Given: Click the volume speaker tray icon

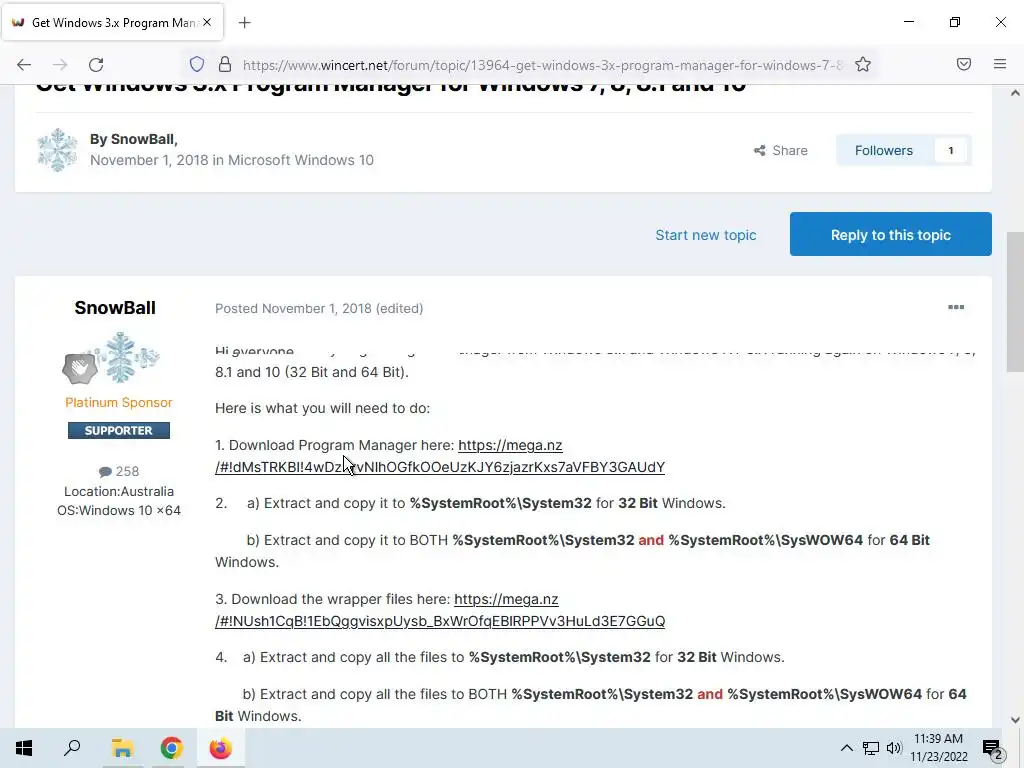Looking at the screenshot, I should coord(894,748).
